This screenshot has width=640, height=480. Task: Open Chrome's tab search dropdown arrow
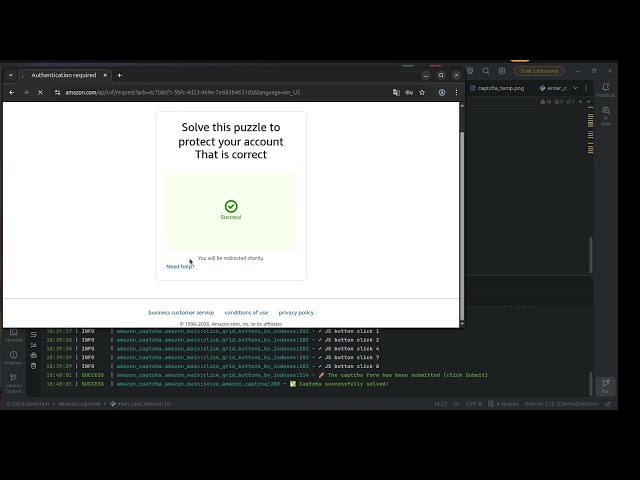[x=11, y=75]
